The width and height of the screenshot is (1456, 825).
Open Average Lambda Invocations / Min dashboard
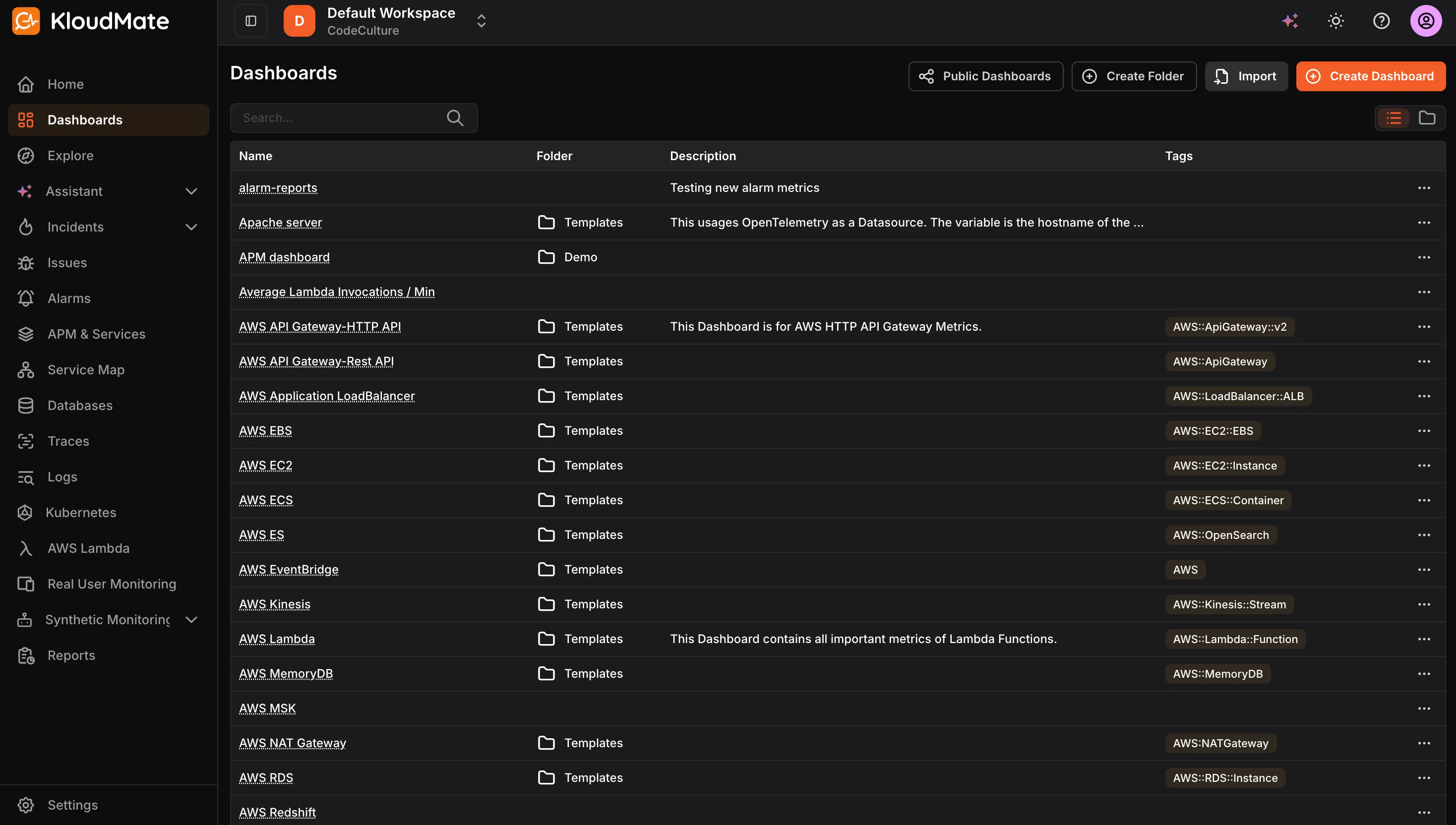click(x=337, y=292)
